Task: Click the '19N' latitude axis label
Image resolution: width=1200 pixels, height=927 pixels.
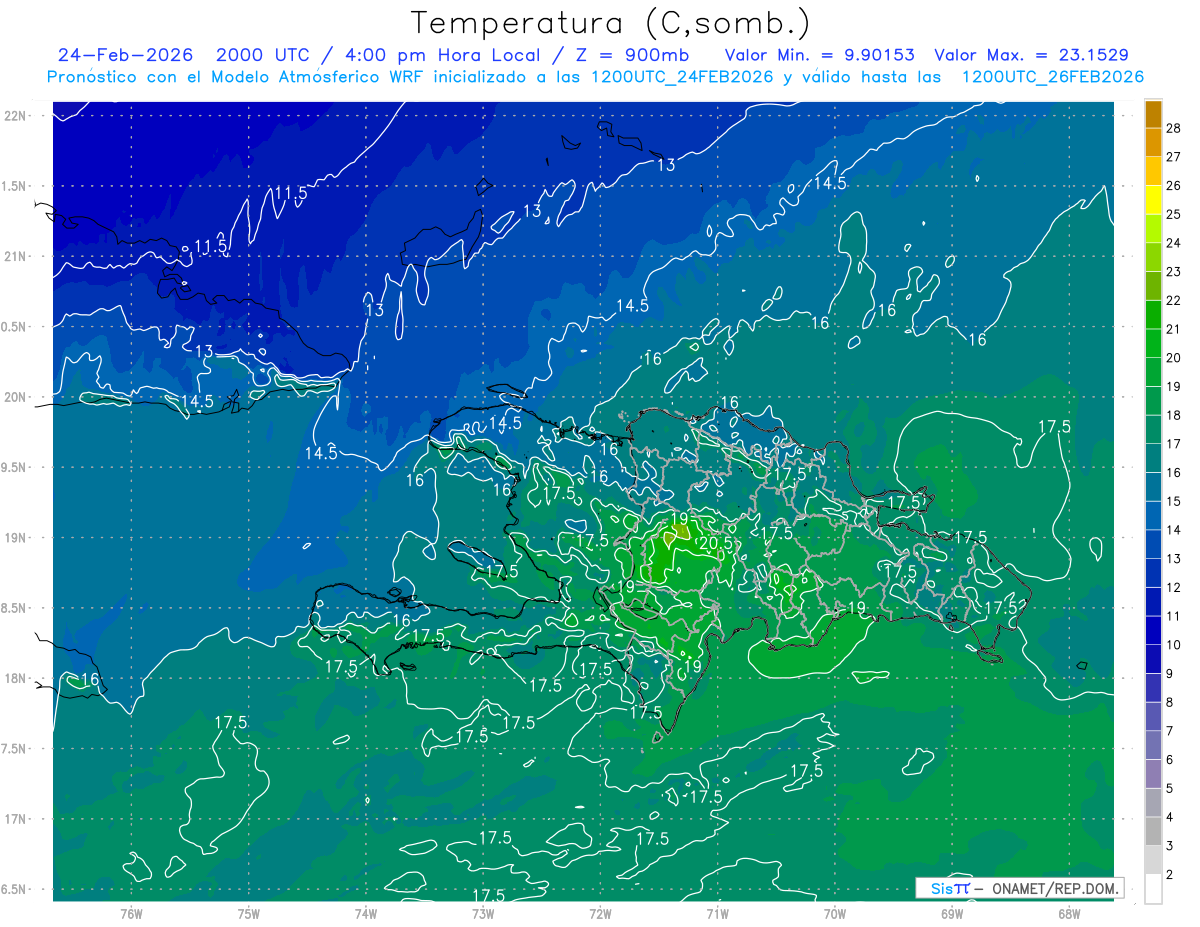Action: click(x=14, y=537)
